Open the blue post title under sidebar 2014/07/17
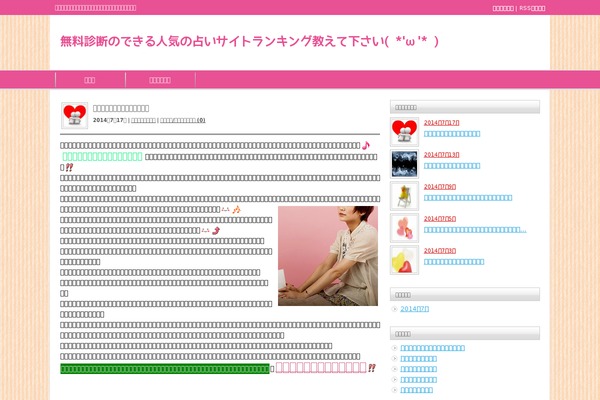Image resolution: width=600 pixels, height=400 pixels. [452, 134]
